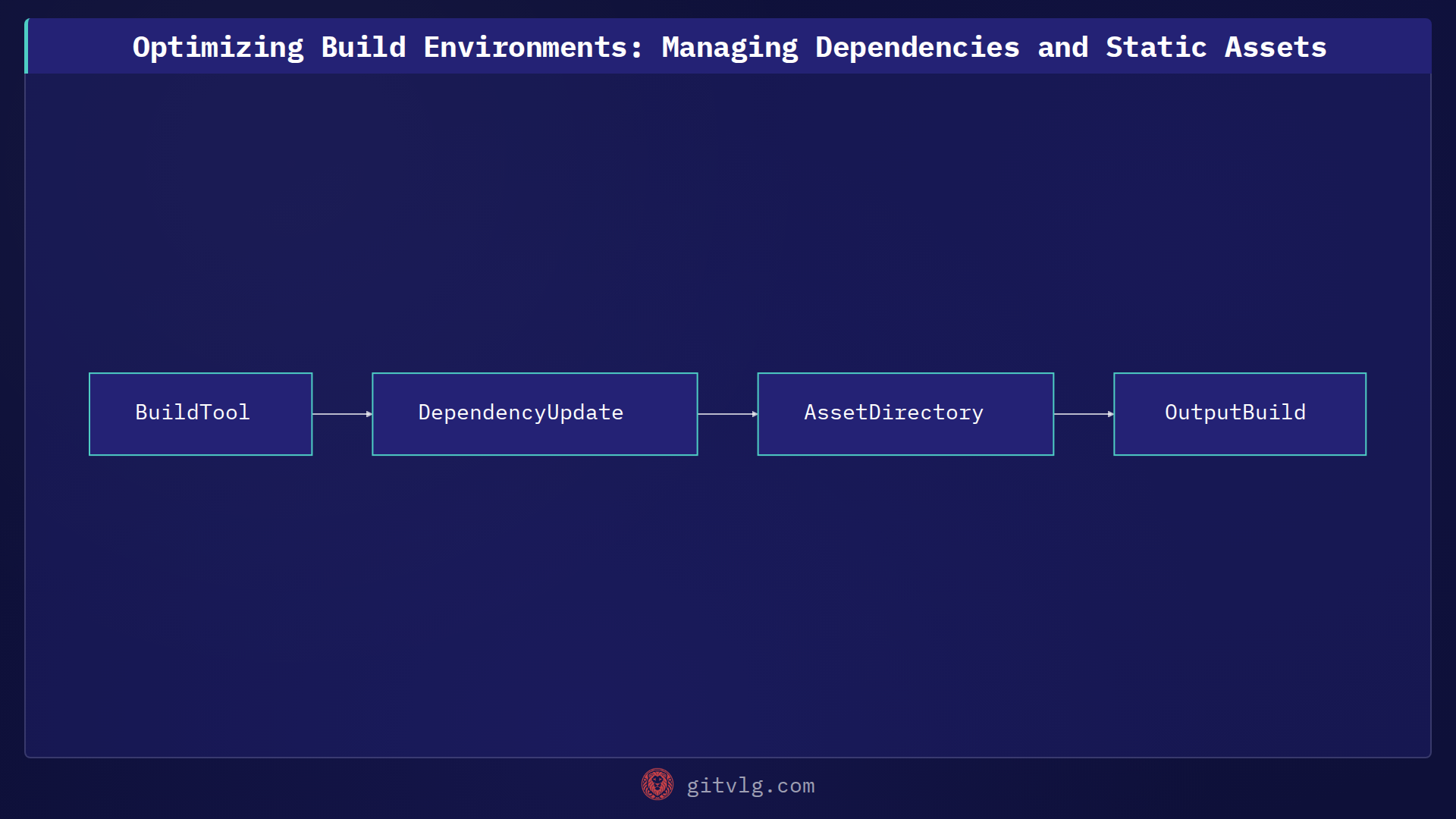Click the Optimizing Build Environments title
The height and width of the screenshot is (819, 1456).
730,47
